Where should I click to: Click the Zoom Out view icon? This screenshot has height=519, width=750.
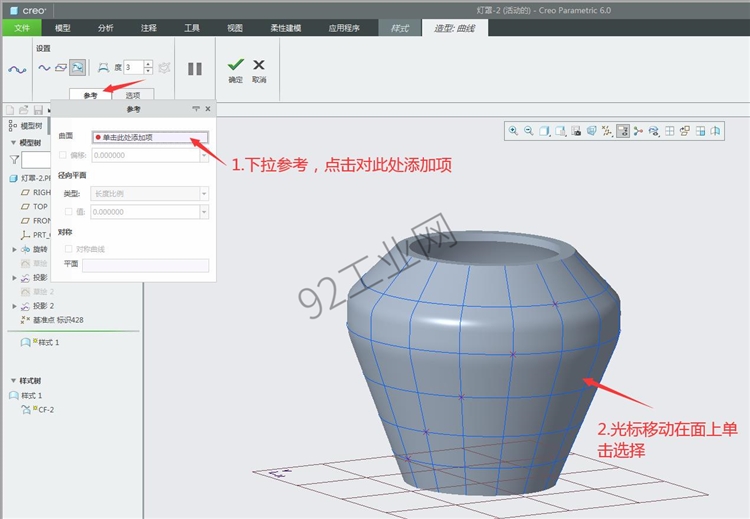(x=529, y=131)
